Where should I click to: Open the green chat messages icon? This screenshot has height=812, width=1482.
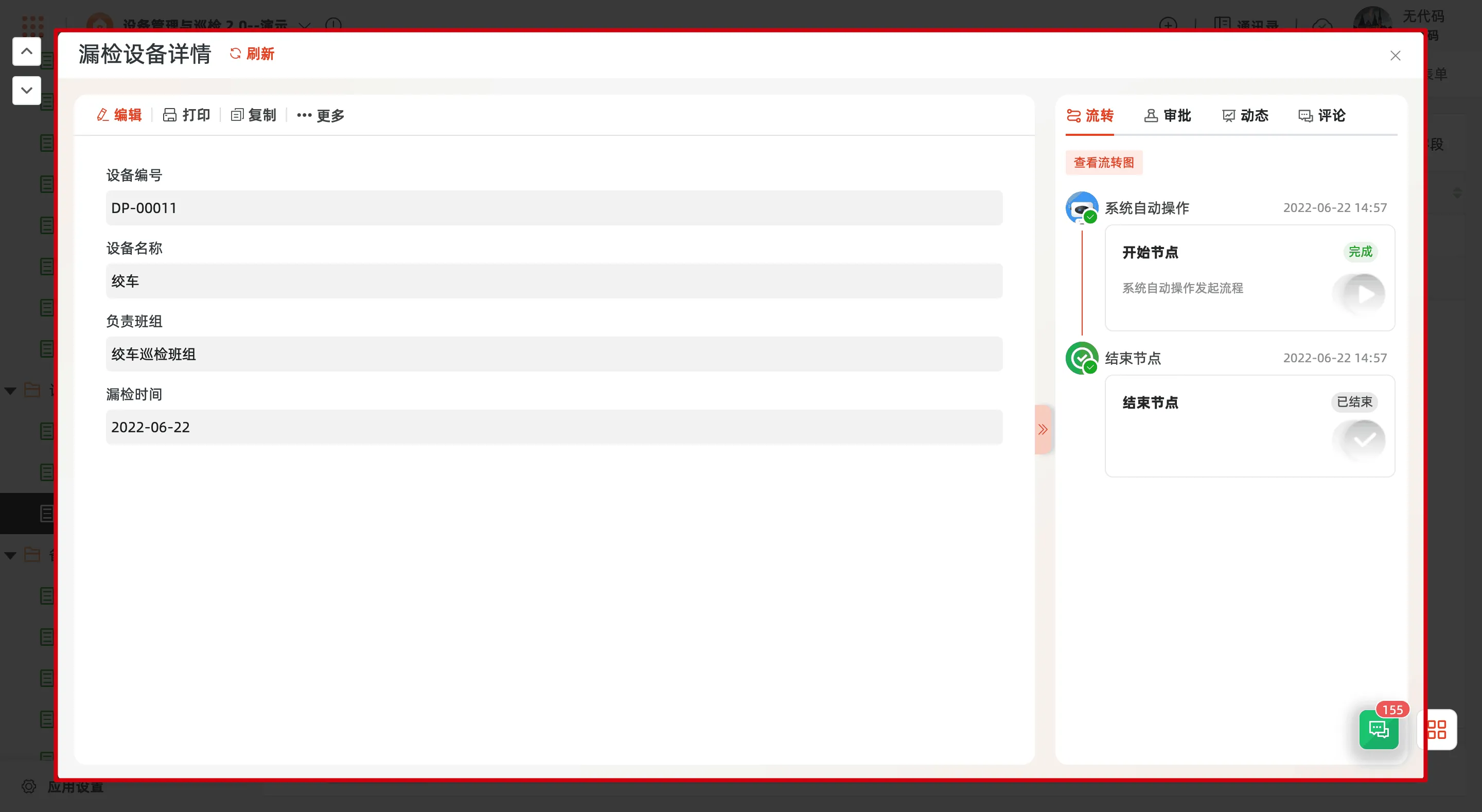click(1379, 730)
